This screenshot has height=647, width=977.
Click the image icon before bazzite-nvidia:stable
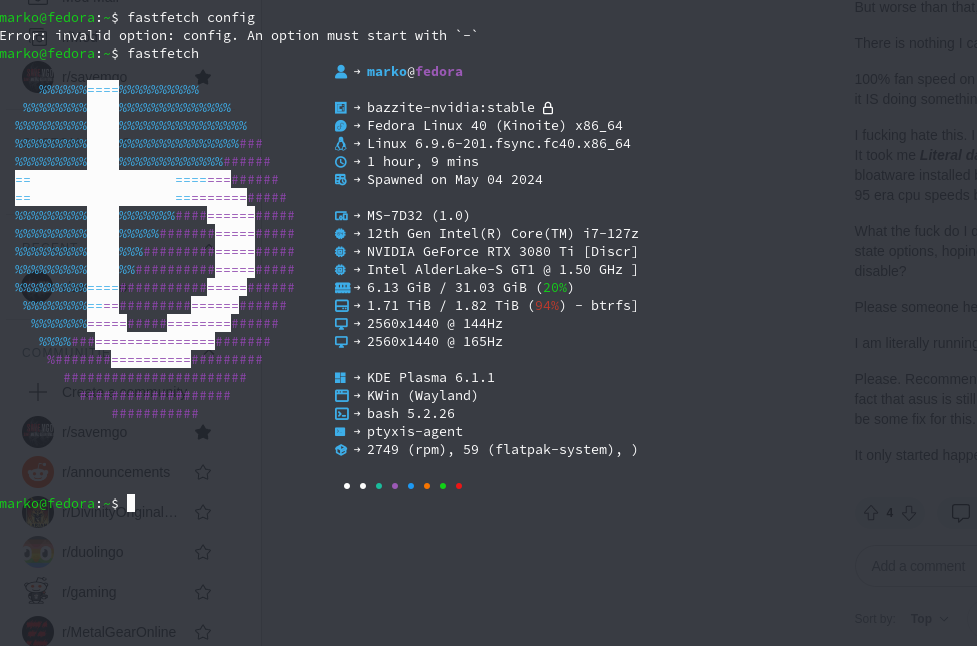341,108
